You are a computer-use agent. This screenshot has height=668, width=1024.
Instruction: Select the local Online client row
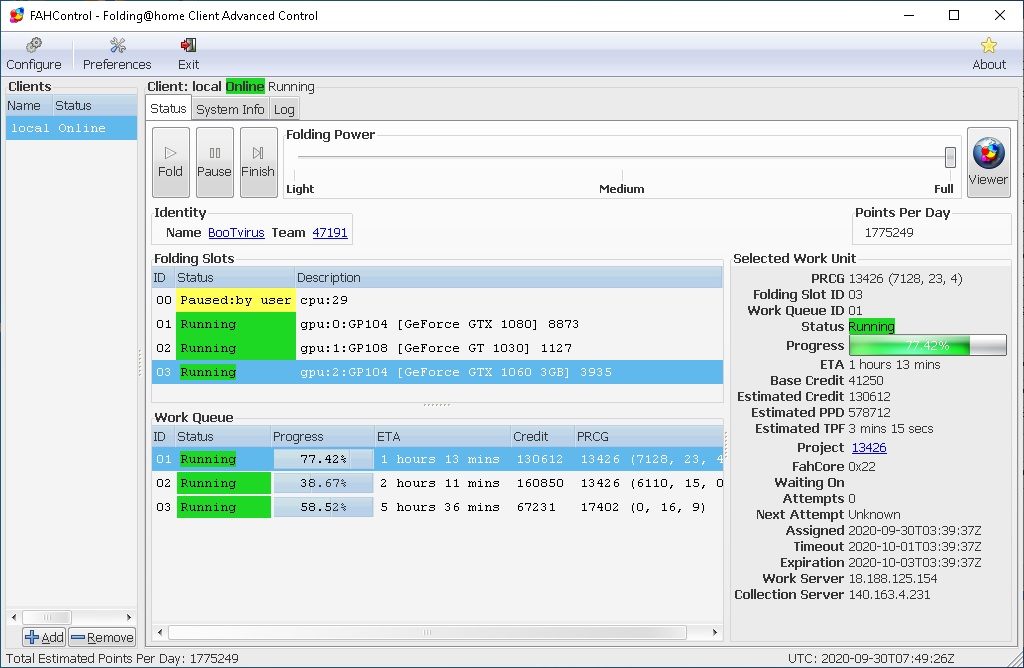pos(71,128)
